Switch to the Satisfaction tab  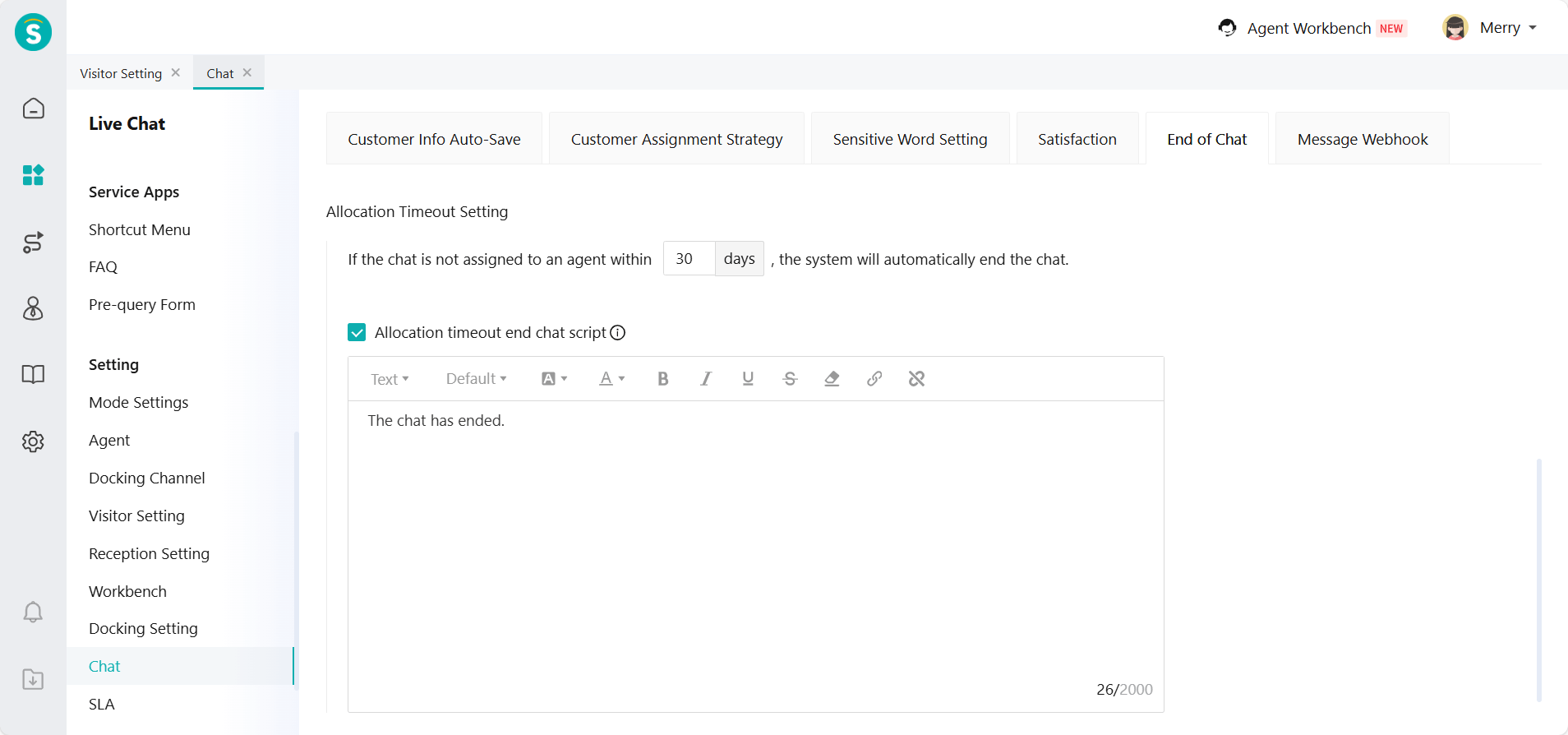(1077, 140)
